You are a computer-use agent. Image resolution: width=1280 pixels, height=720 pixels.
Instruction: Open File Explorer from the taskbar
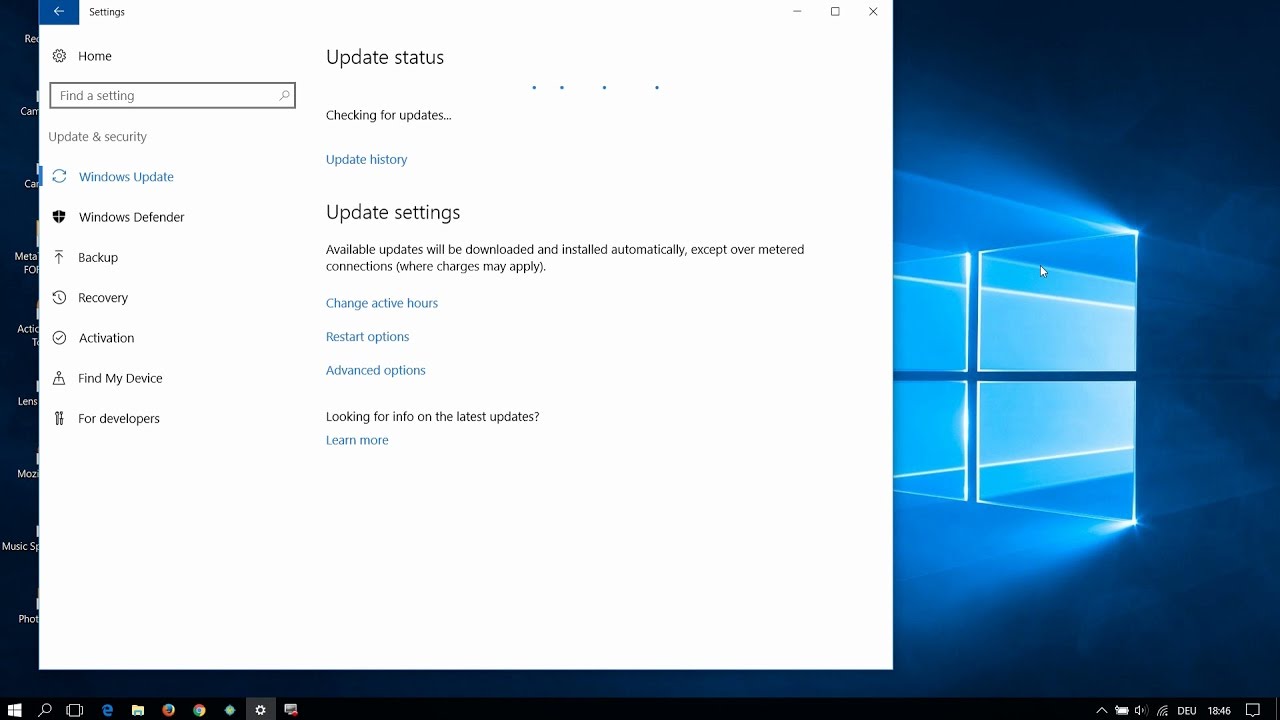pyautogui.click(x=138, y=710)
